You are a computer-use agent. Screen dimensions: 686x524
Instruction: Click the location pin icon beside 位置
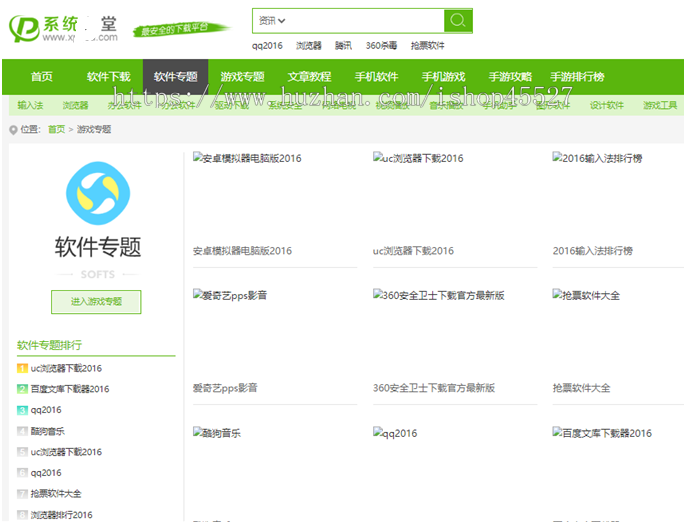coord(14,130)
